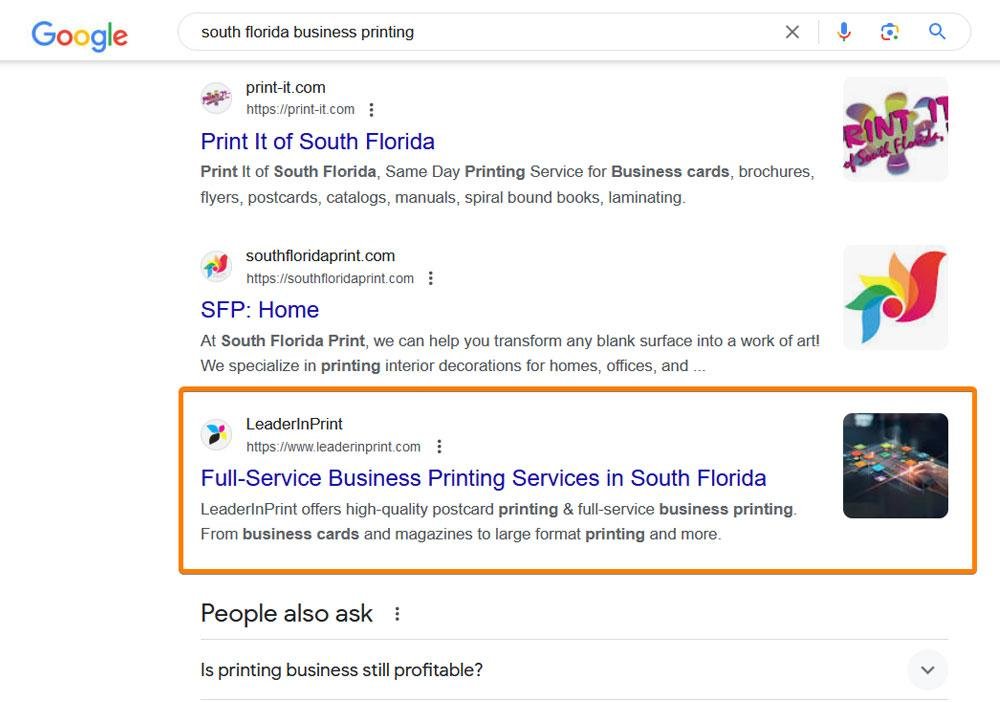Click the LeaderInPrint result thumbnail image
Image resolution: width=1000 pixels, height=702 pixels.
(895, 465)
